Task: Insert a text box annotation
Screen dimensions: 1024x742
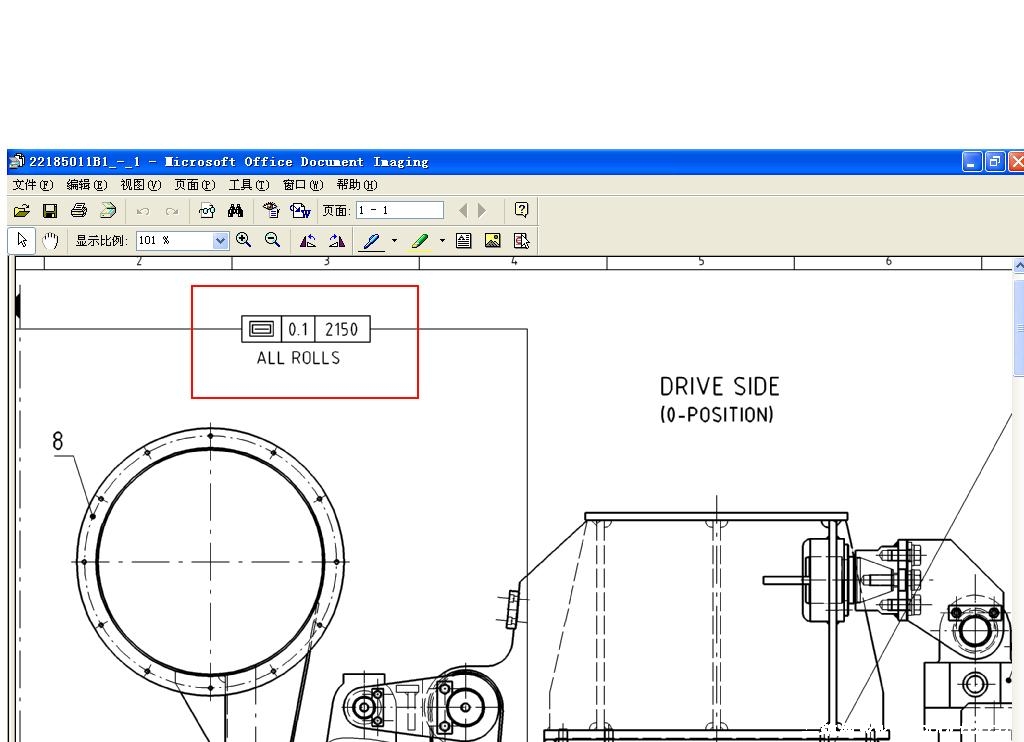Action: pos(464,240)
